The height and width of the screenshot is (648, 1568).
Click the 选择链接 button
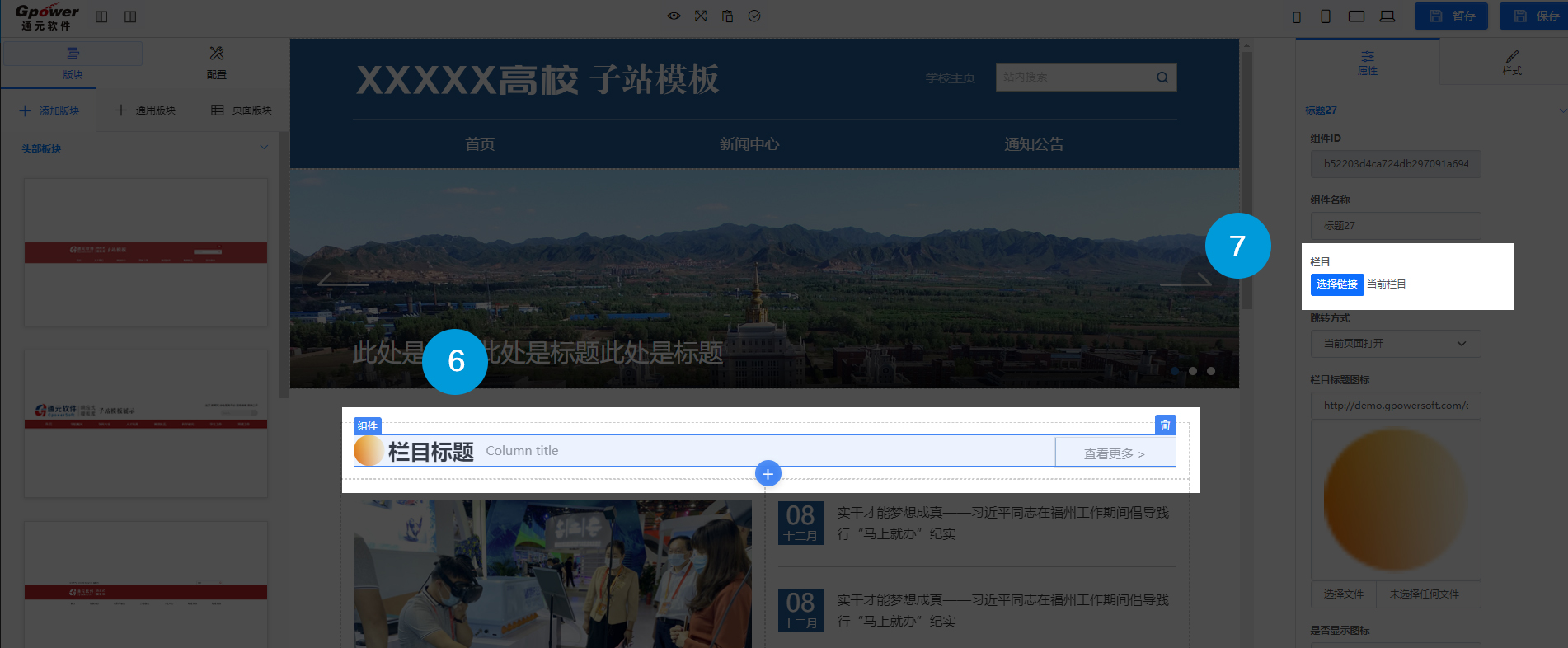coord(1336,284)
